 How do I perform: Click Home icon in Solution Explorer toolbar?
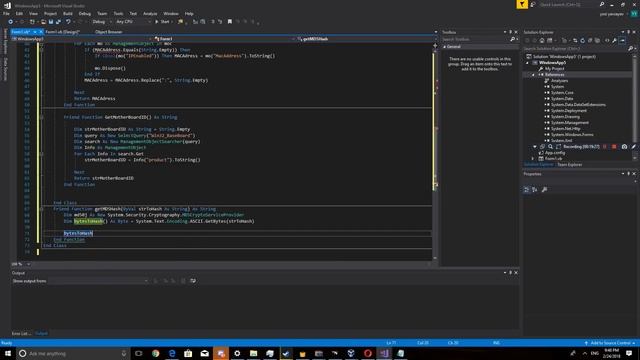click(542, 40)
